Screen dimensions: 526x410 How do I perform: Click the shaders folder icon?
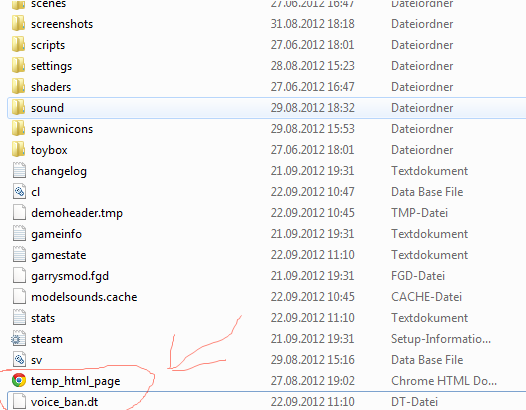pyautogui.click(x=18, y=87)
